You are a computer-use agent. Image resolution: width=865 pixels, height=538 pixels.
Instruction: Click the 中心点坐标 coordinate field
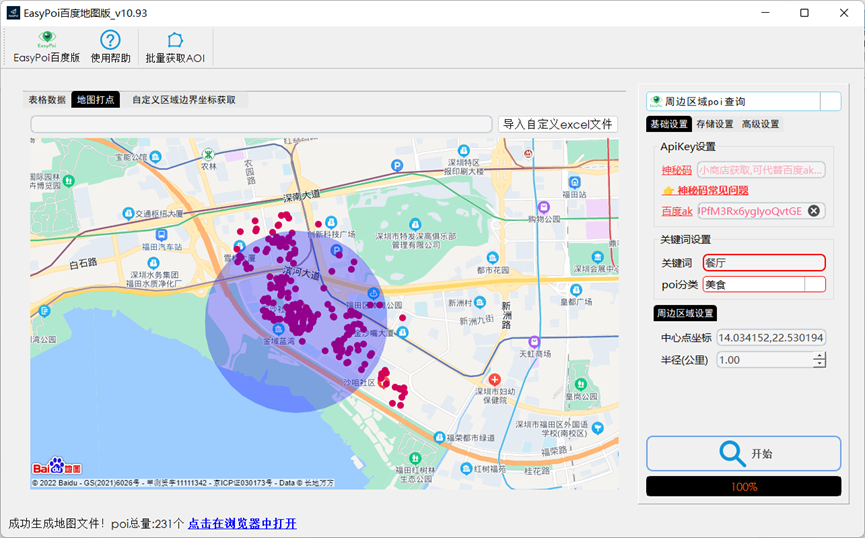click(771, 338)
